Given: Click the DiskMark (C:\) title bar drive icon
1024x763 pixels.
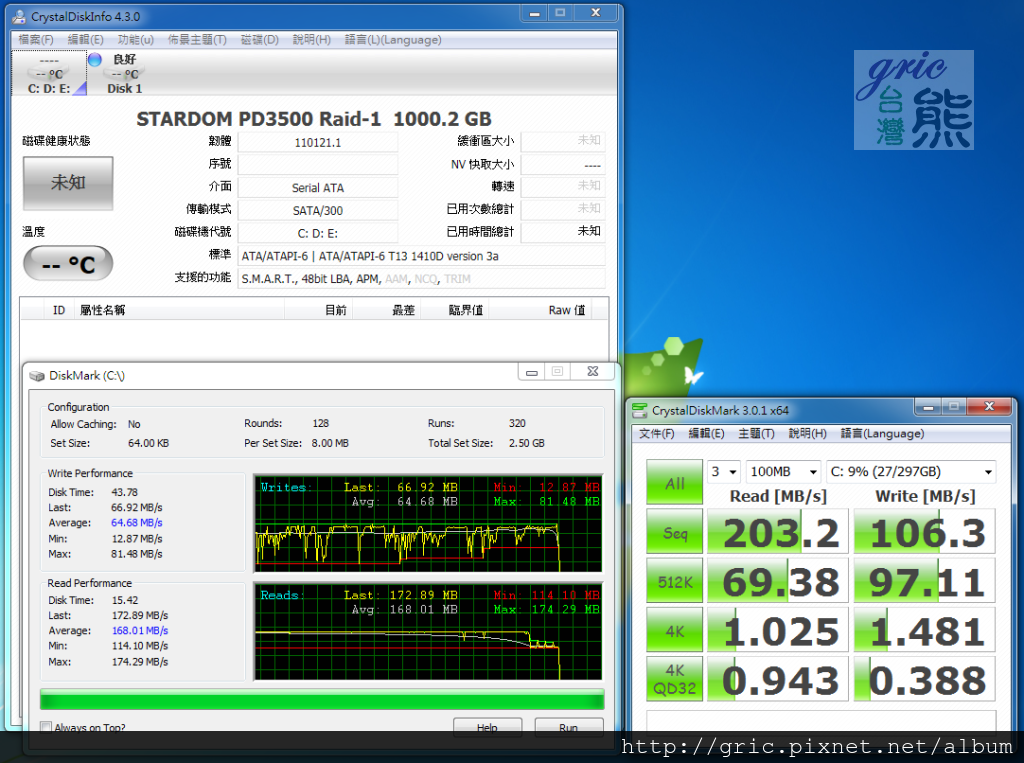Looking at the screenshot, I should tap(37, 376).
